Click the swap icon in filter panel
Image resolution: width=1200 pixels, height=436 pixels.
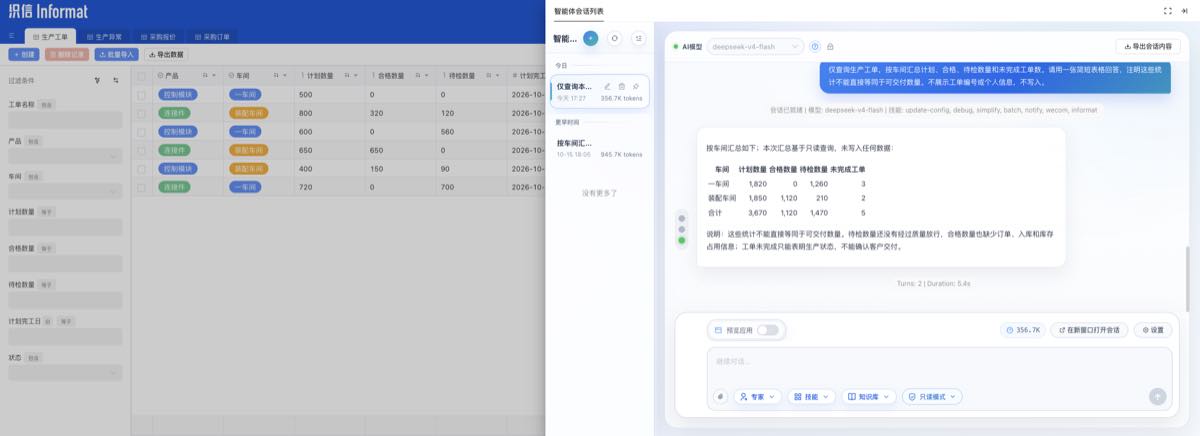[x=115, y=80]
